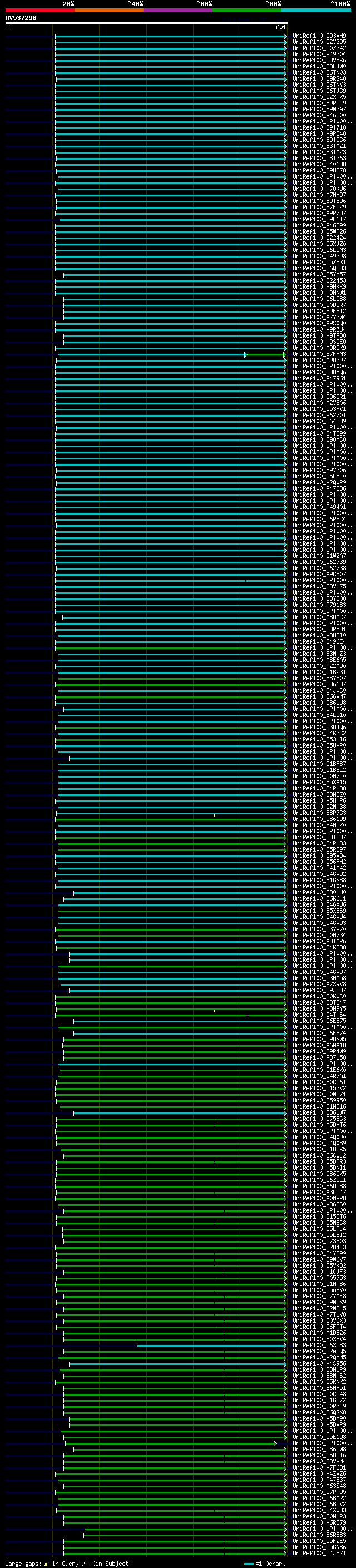This screenshot has width=356, height=1568.
Task: Select hit label UniRef100_Q4GXU2
Action: 319,874
